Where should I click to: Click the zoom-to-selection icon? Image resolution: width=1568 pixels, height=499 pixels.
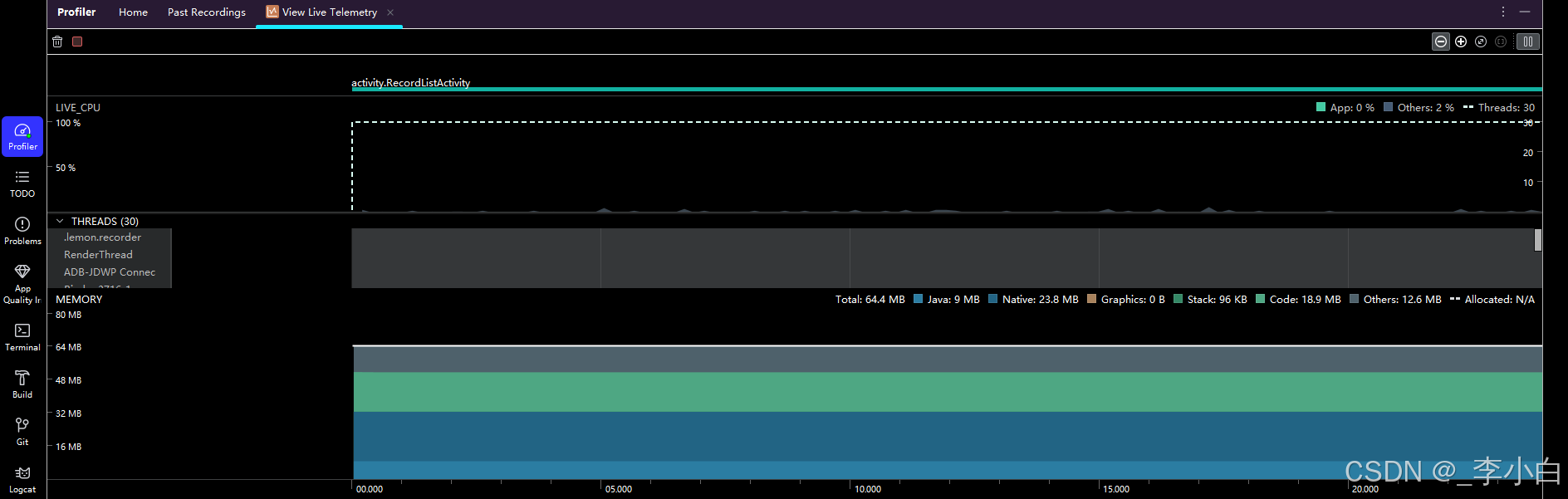[1501, 42]
